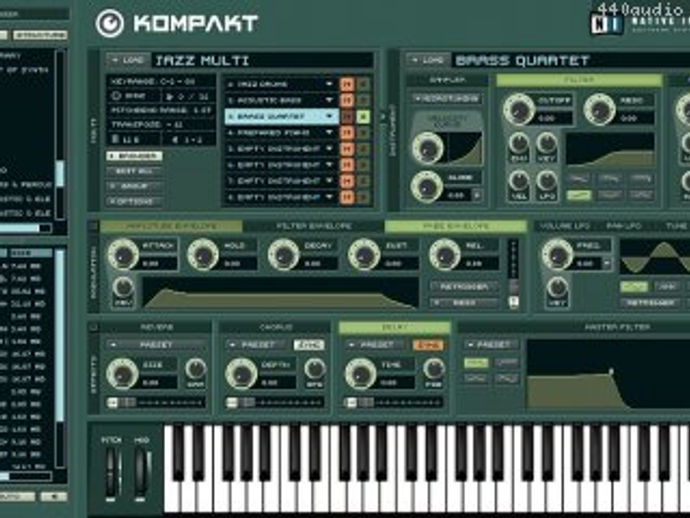The image size is (690, 518).
Task: Open the Brass Quartet slot dropdown arrow
Action: pos(329,117)
